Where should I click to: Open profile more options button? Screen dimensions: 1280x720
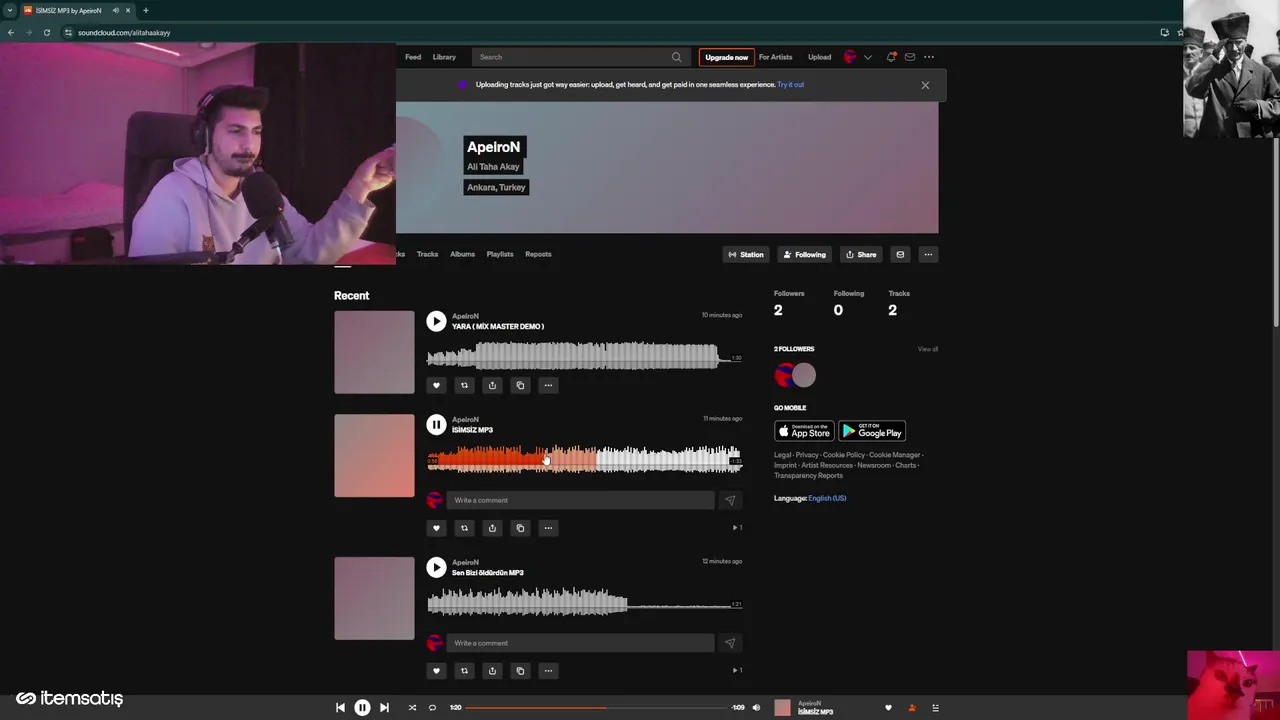(x=928, y=255)
